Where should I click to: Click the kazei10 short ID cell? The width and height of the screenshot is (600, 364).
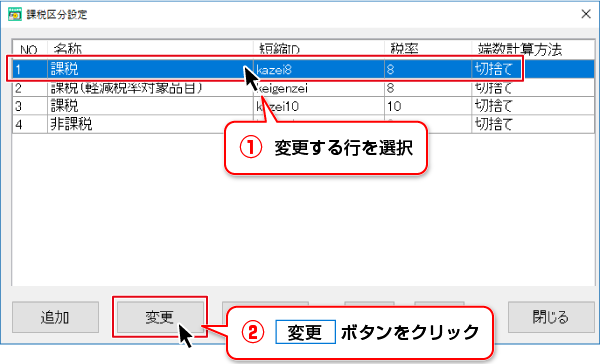pos(318,106)
